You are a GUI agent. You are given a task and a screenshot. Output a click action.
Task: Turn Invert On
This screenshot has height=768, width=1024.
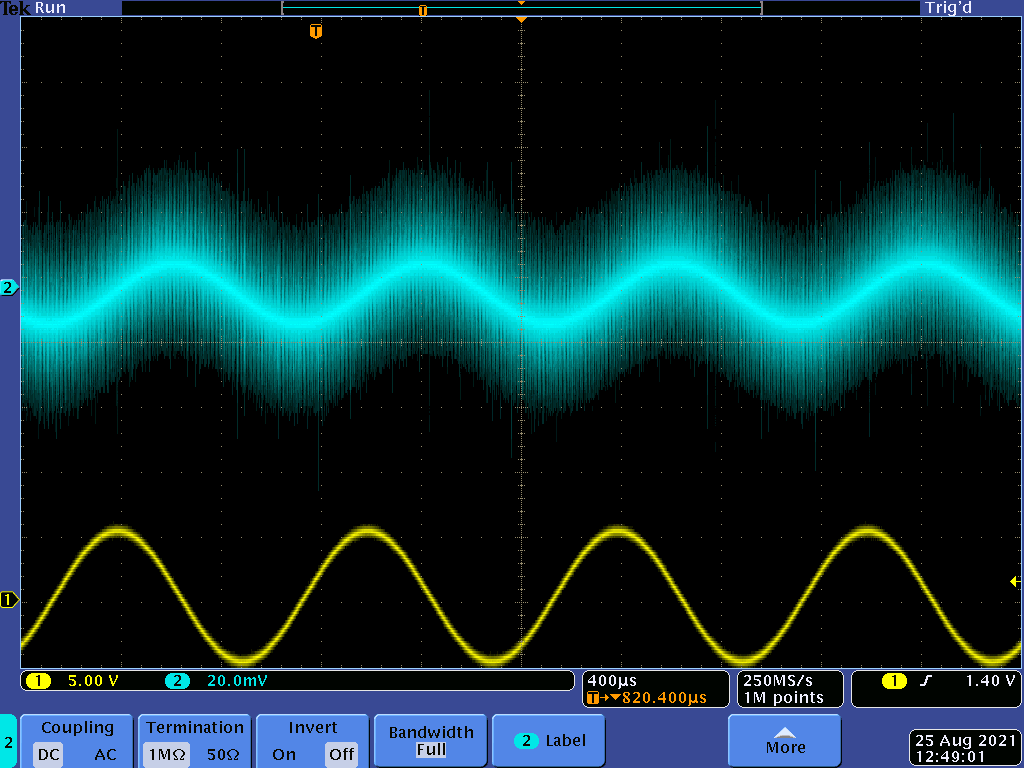coord(283,755)
